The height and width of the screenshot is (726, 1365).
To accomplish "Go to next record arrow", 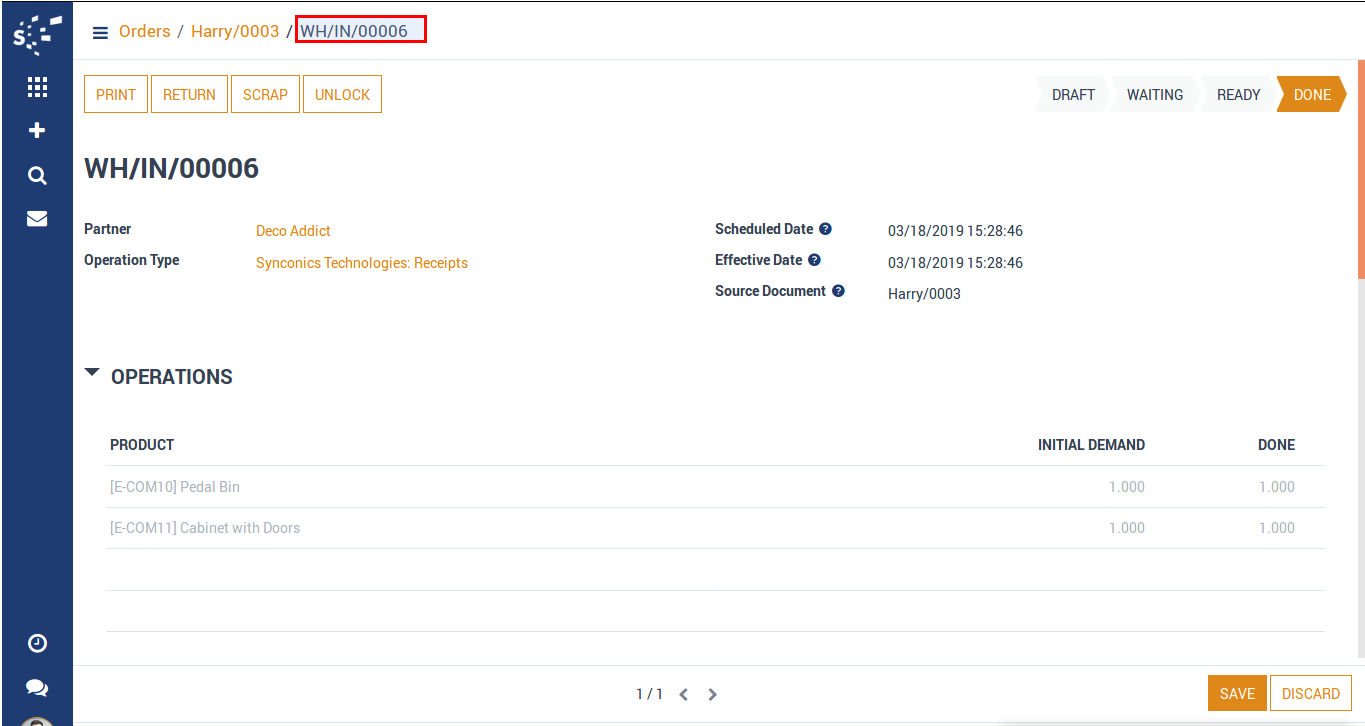I will click(x=712, y=694).
